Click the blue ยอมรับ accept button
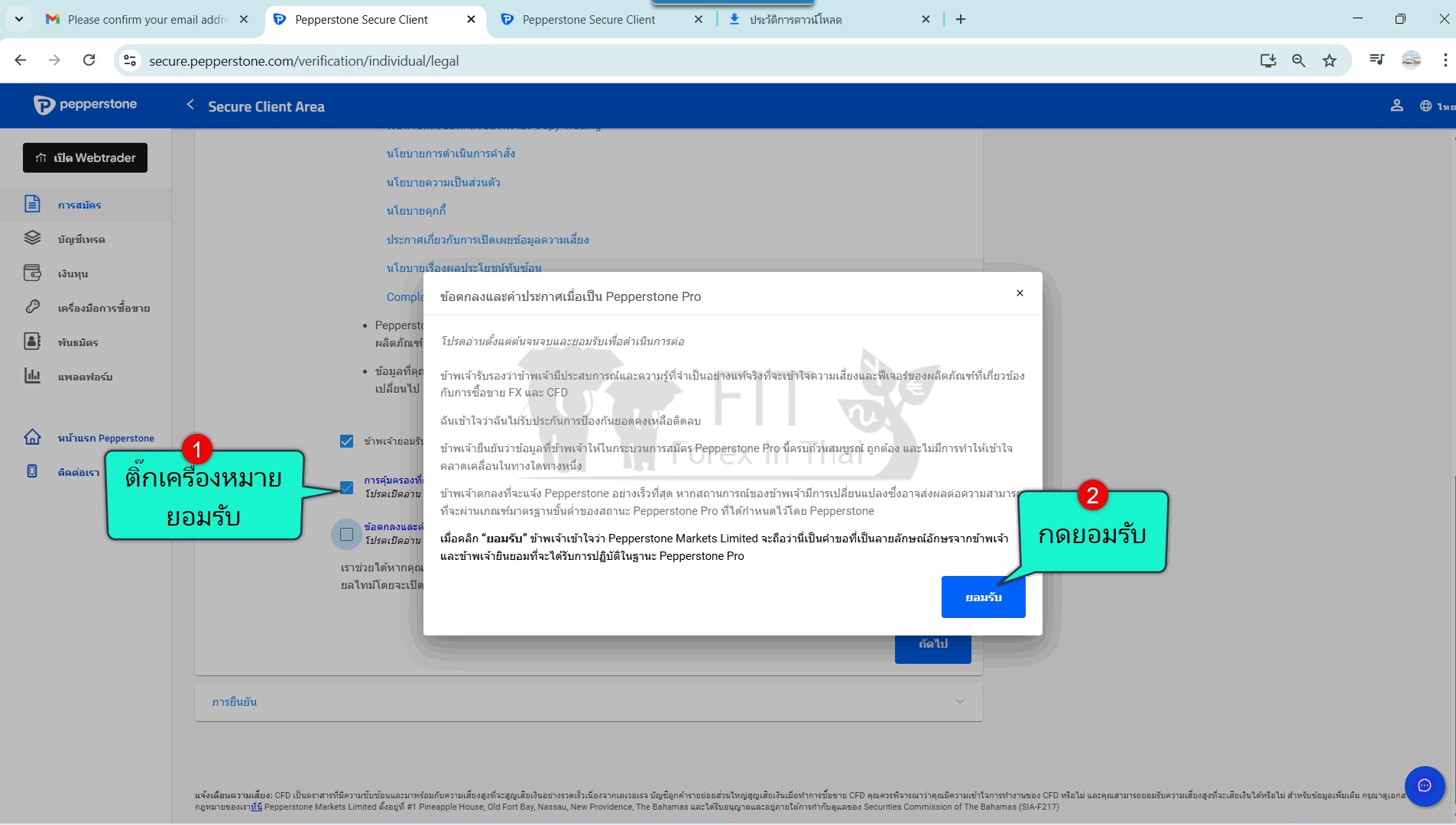Image resolution: width=1456 pixels, height=825 pixels. pyautogui.click(x=983, y=597)
